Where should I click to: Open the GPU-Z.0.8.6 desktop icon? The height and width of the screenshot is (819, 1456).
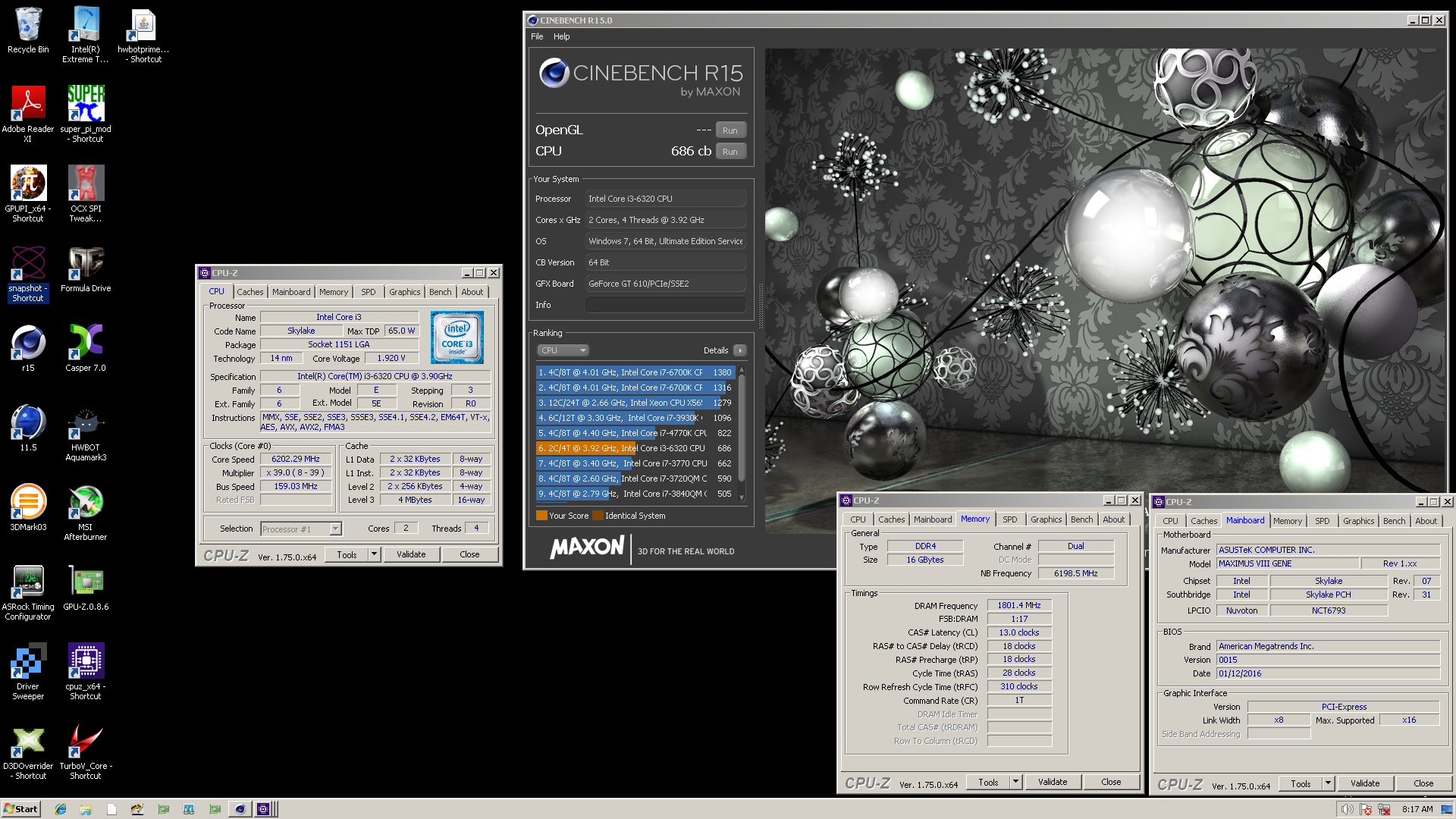tap(86, 588)
